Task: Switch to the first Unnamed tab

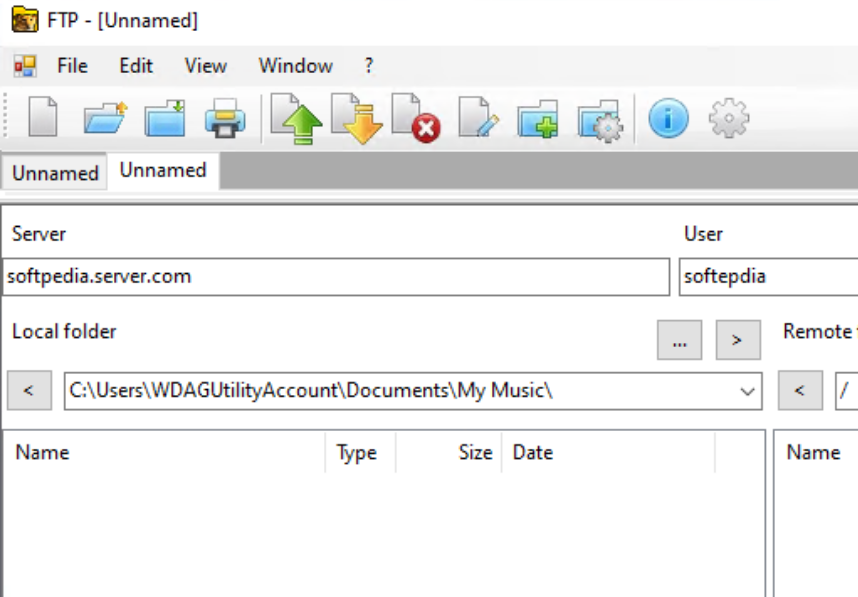Action: (x=55, y=173)
